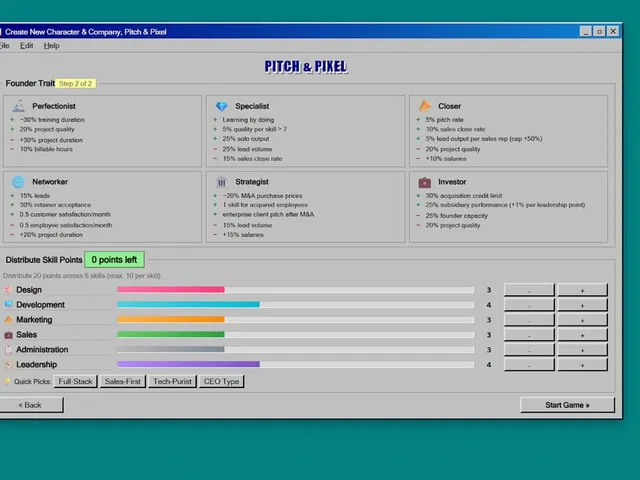Open the Edit menu
Image resolution: width=640 pixels, height=480 pixels.
point(27,46)
